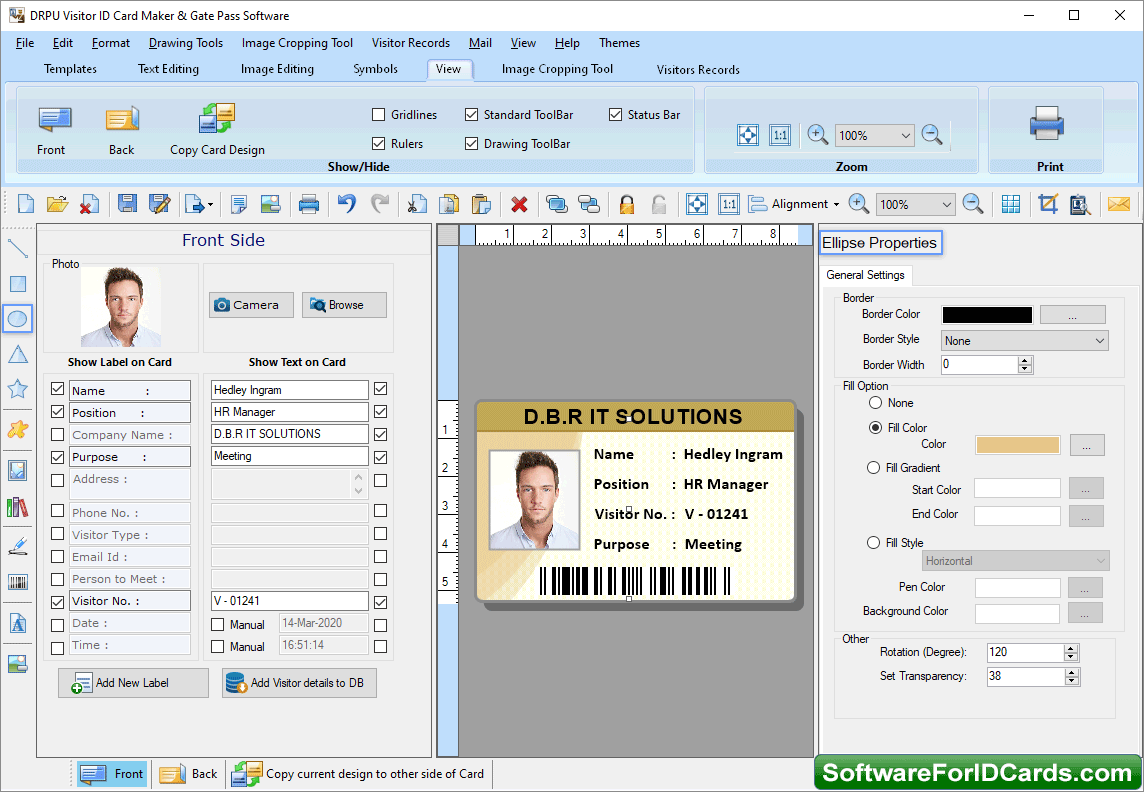Click Add Visitor details to DB button
The width and height of the screenshot is (1144, 792).
tap(299, 683)
